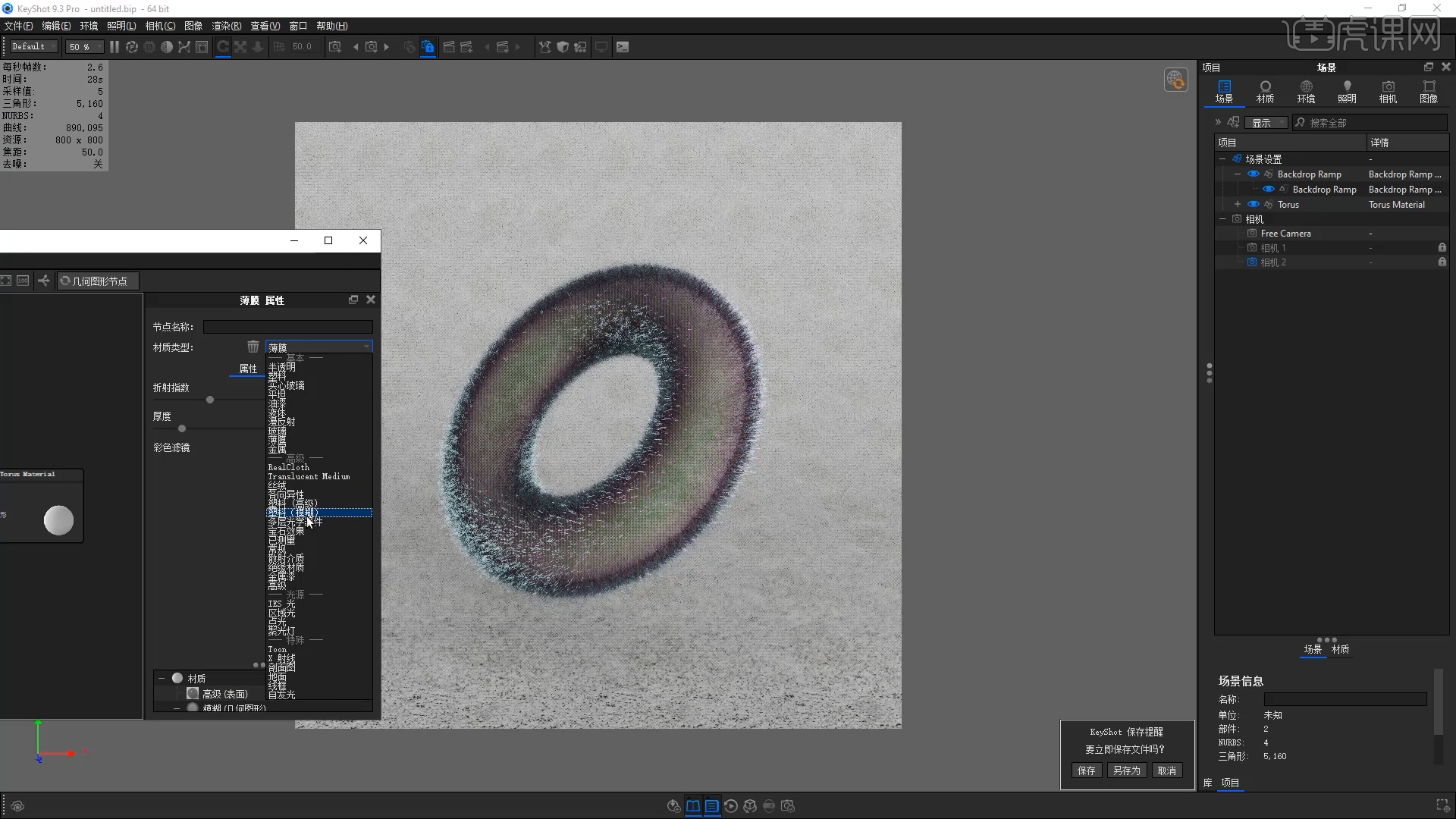Click 另存为 in save reminder
Image resolution: width=1456 pixels, height=819 pixels.
(1126, 770)
